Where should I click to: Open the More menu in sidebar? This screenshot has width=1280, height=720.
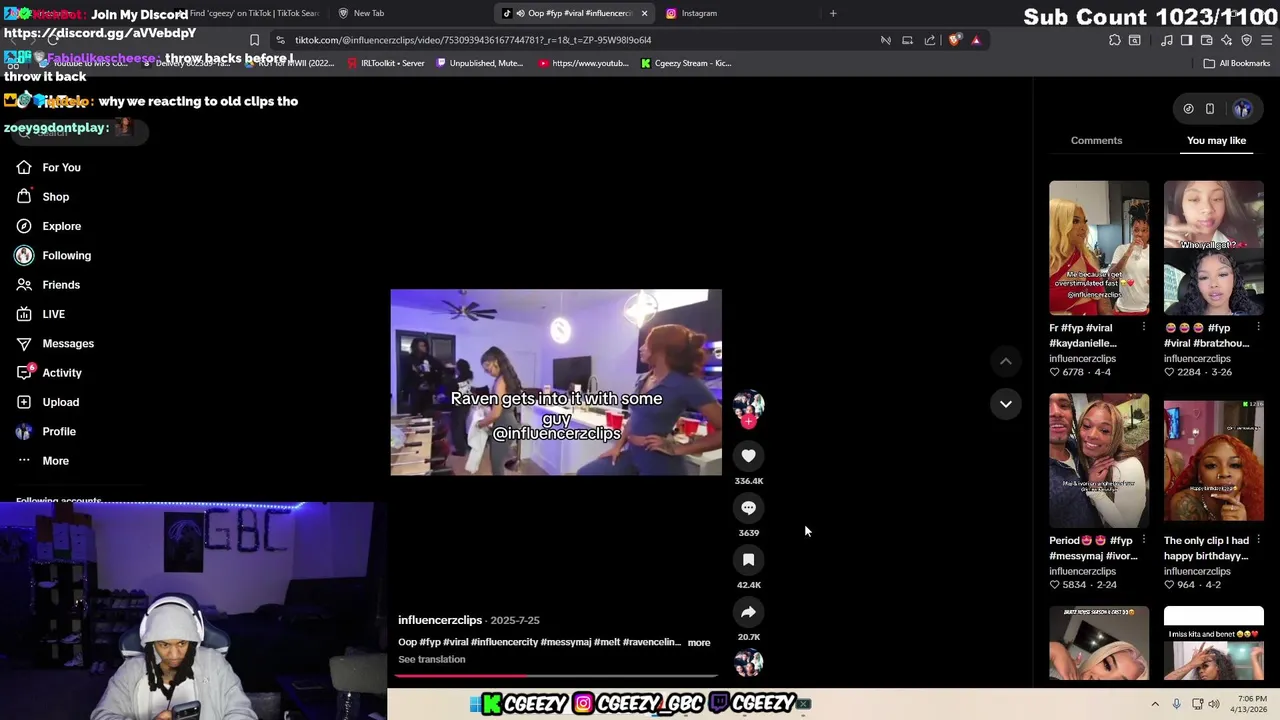pos(55,461)
